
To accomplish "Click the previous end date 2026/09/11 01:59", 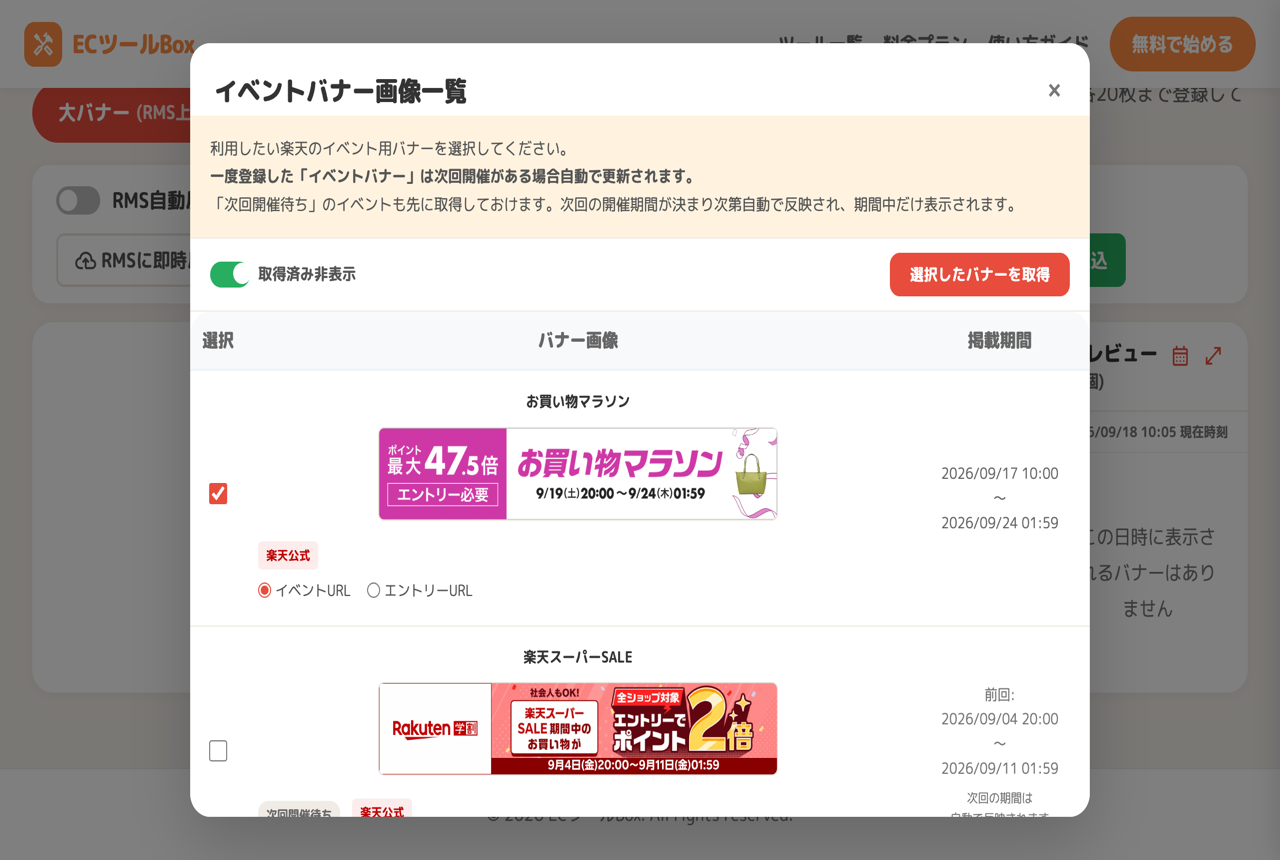I will coord(999,768).
